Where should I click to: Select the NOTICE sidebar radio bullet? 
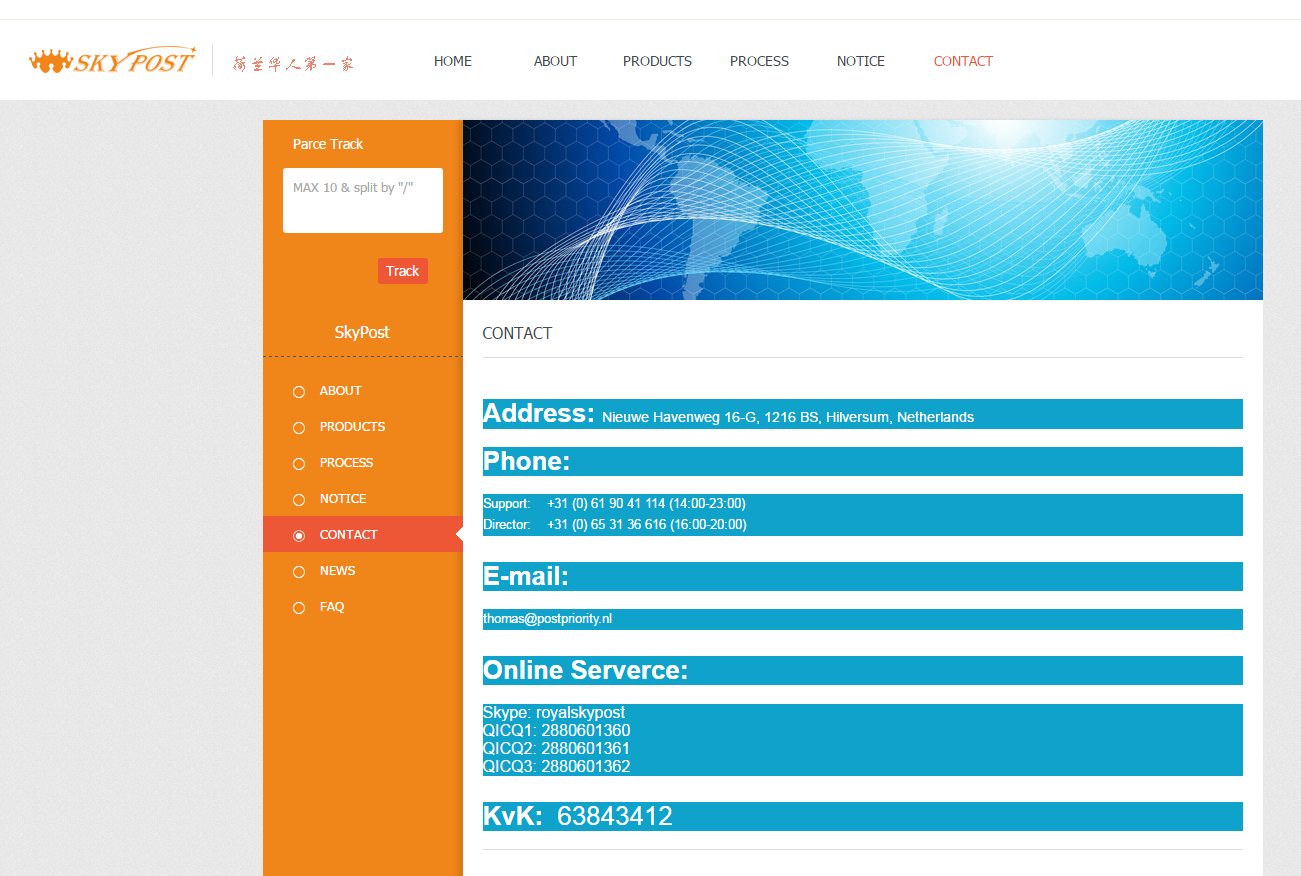pos(299,500)
